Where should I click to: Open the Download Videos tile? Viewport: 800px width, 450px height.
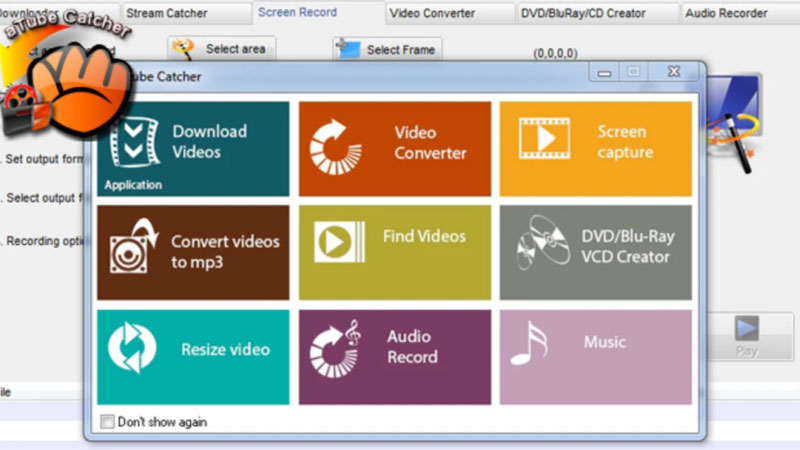pos(193,148)
